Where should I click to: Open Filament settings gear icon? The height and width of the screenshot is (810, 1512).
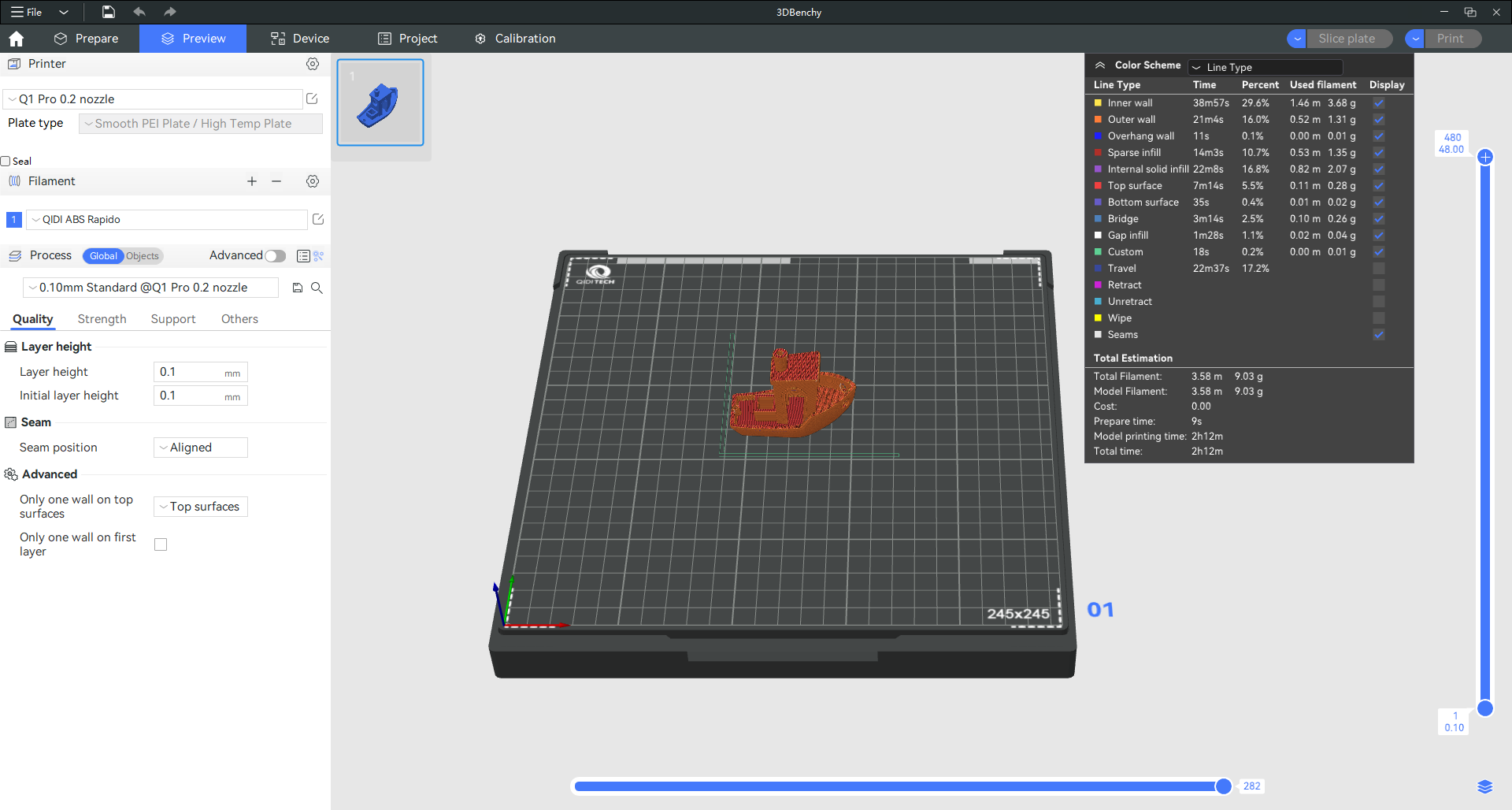pyautogui.click(x=313, y=181)
